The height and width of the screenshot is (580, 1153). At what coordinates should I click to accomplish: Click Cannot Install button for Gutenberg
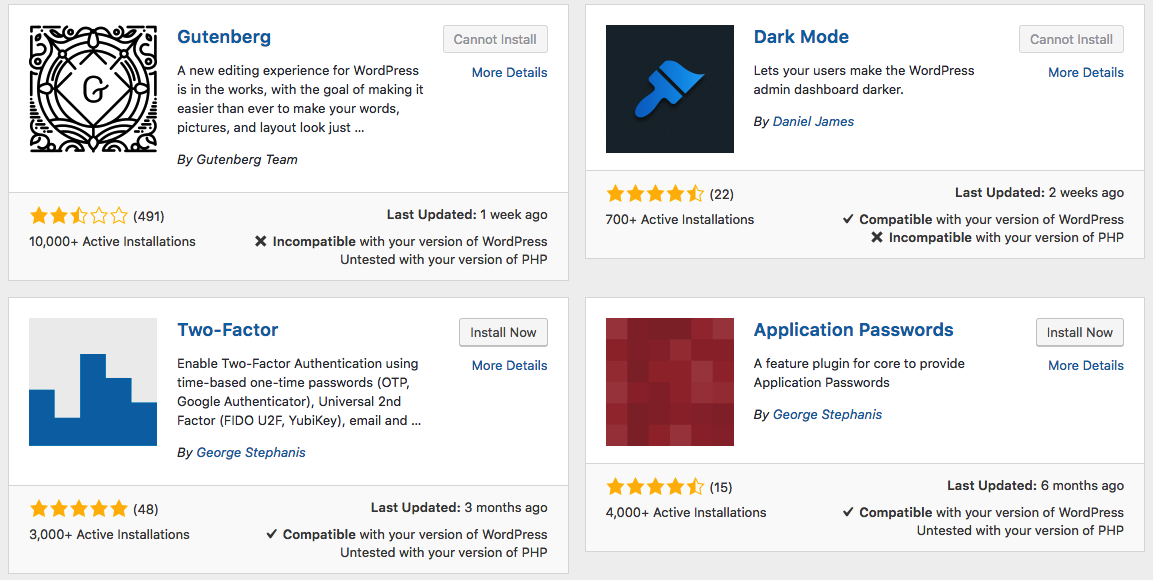(x=495, y=39)
